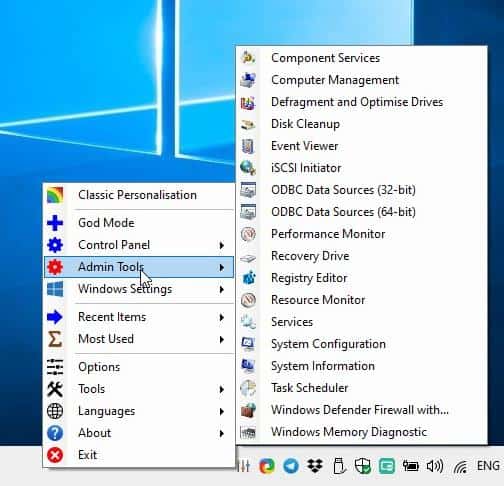
Task: Click the Windows Memory Diagnostic chip icon
Action: (248, 432)
